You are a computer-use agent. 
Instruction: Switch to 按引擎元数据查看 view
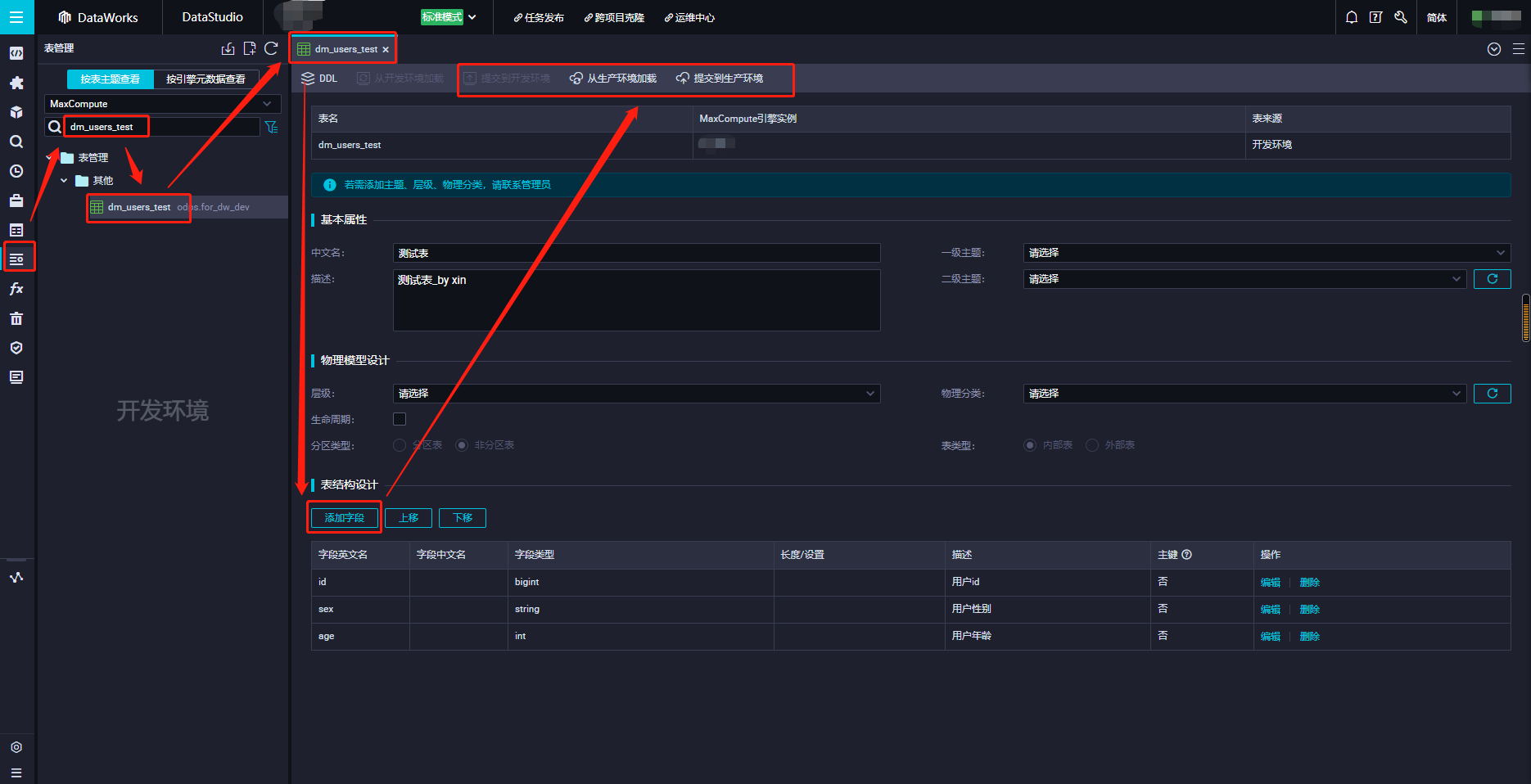205,79
